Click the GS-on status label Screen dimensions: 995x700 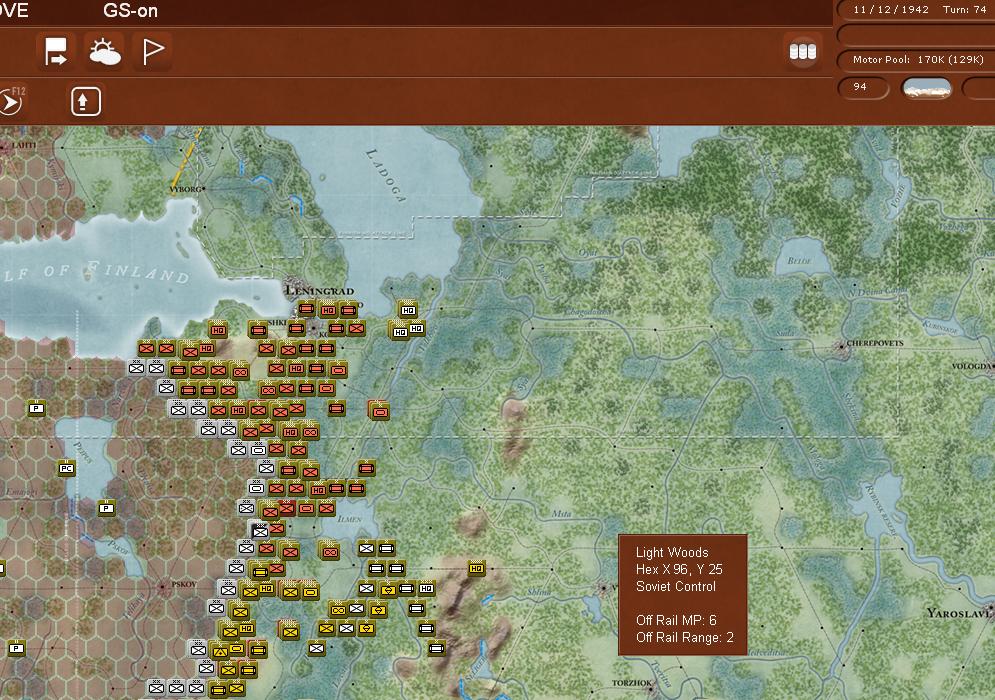(x=130, y=11)
